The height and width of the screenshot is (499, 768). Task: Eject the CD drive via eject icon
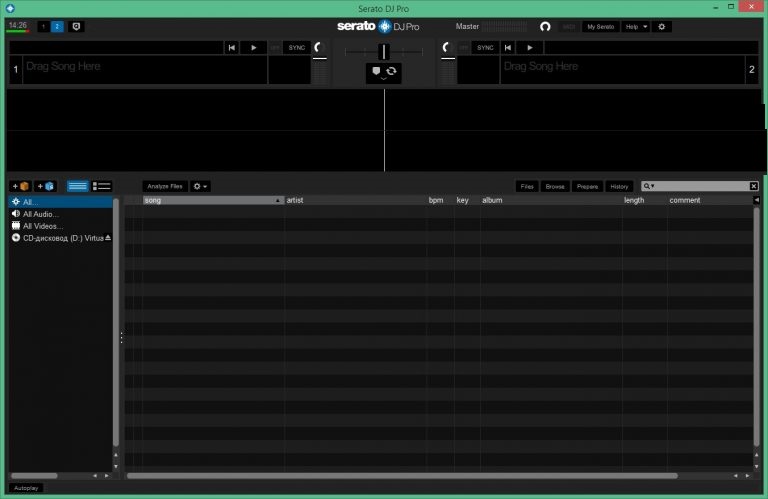(x=108, y=238)
